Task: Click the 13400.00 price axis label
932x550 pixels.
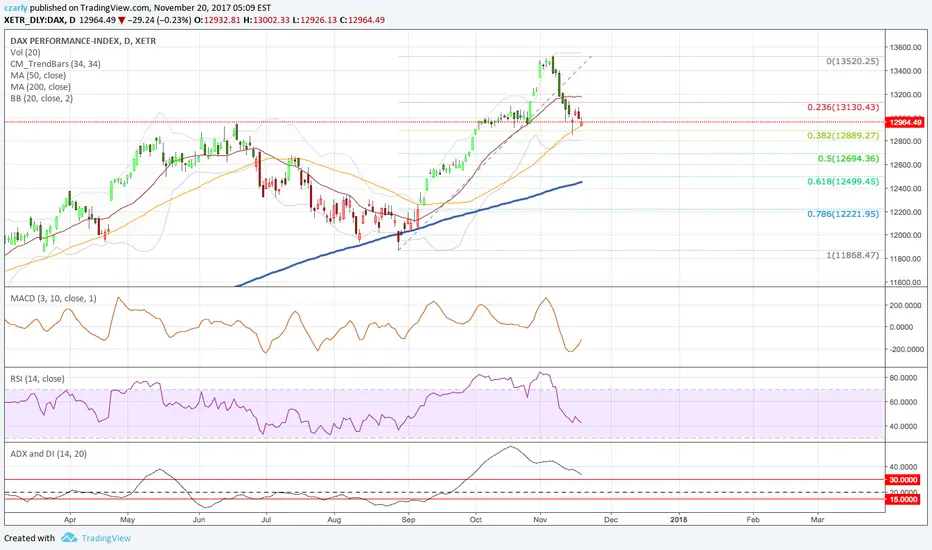Action: 905,71
